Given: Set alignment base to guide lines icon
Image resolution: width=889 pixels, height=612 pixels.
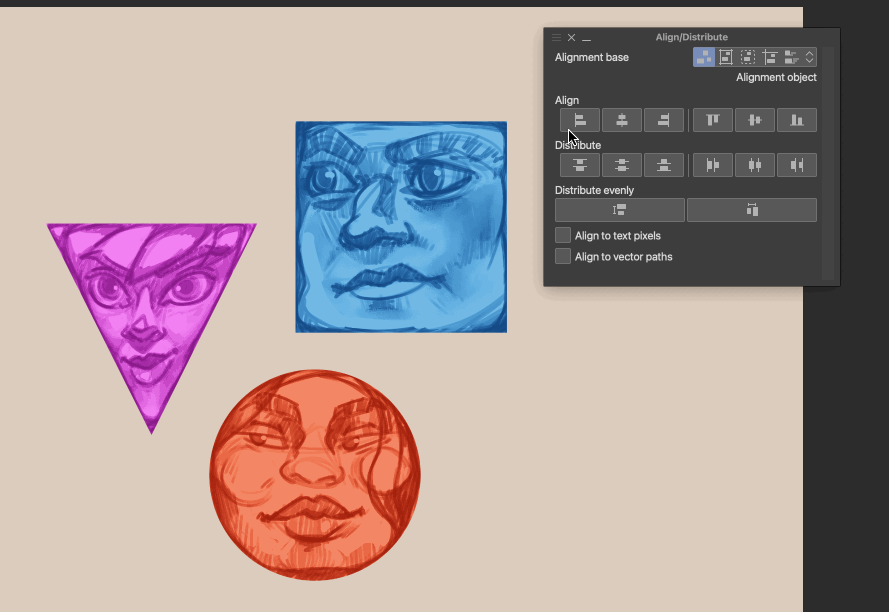Looking at the screenshot, I should 769,57.
